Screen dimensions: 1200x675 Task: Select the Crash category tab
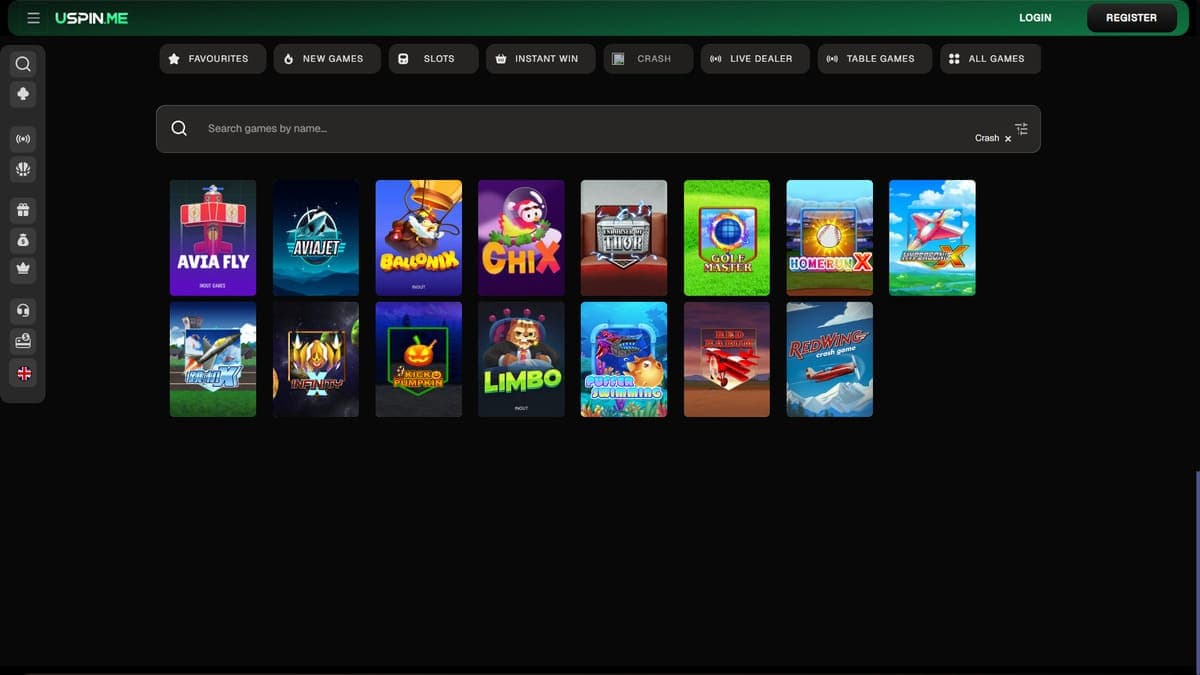tap(647, 59)
